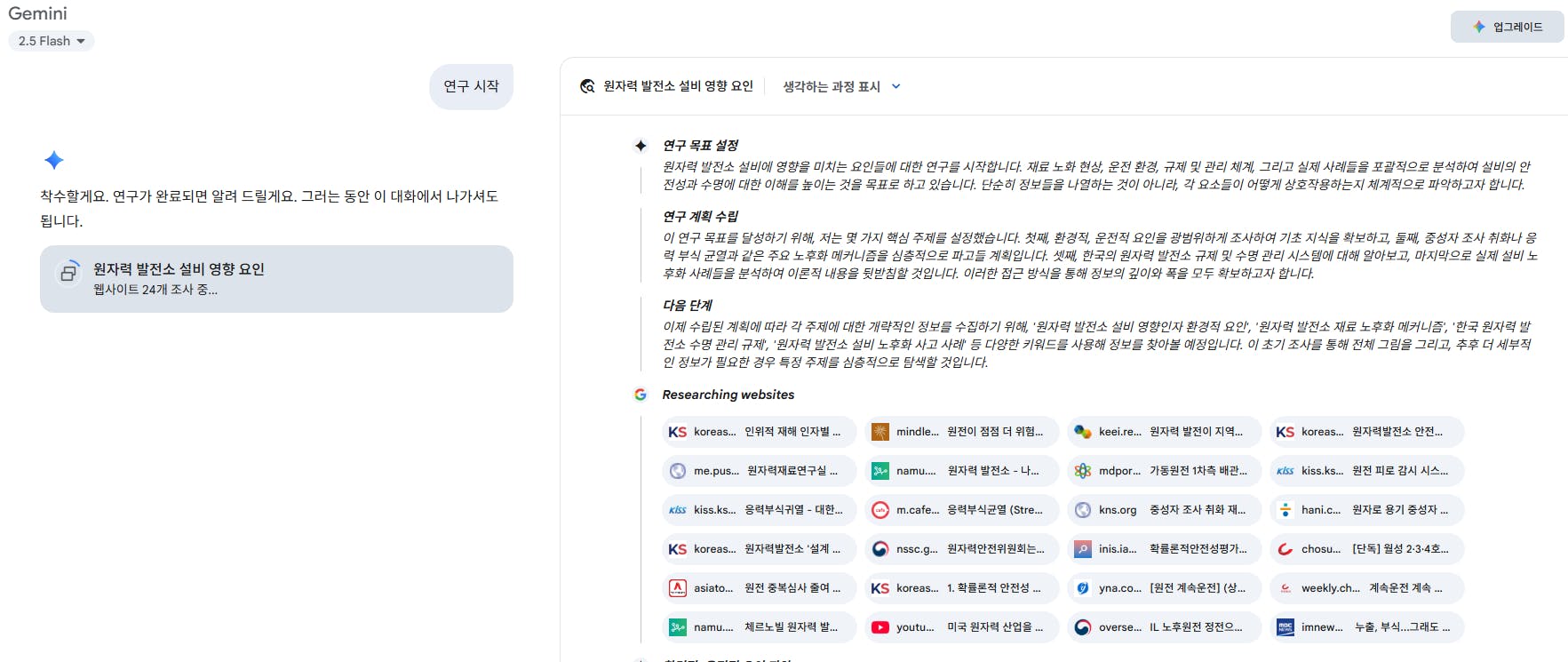Open the weekly.ch chip 계속운전 계속
The image size is (1568, 662).
pos(1366,588)
